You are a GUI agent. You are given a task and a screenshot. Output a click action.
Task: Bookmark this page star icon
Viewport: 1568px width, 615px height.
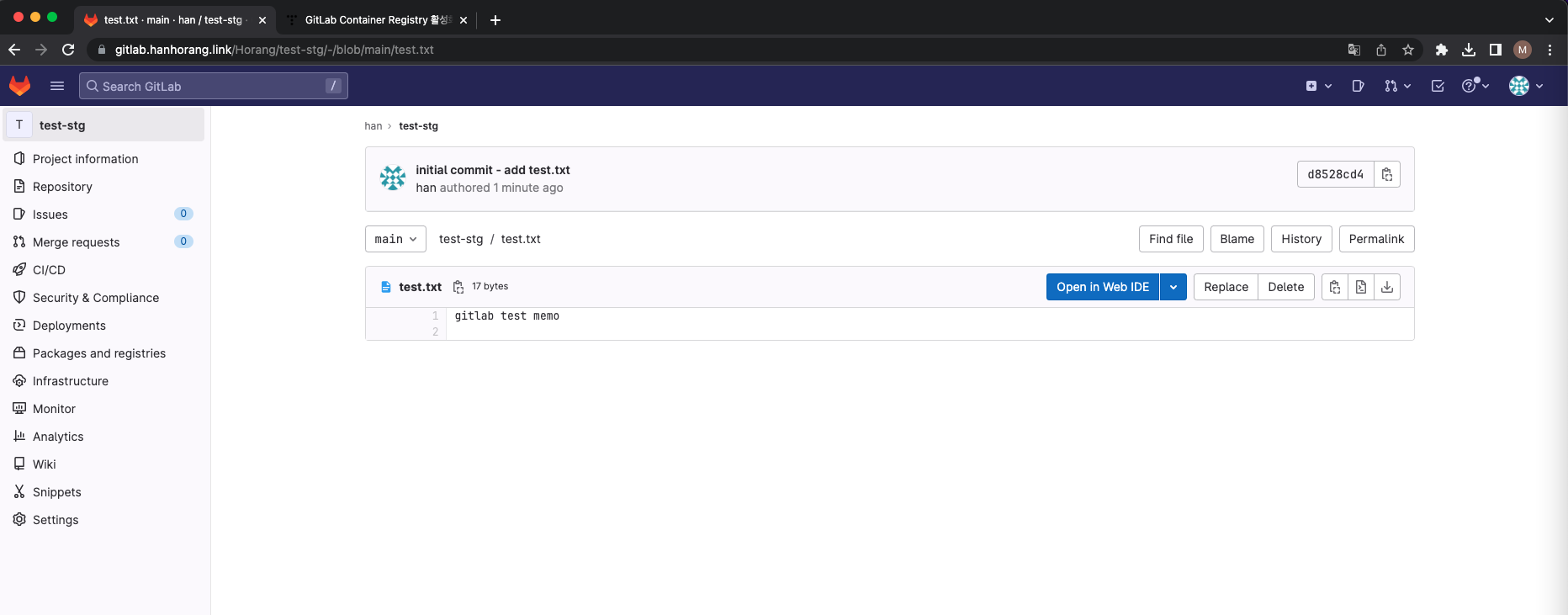click(1408, 50)
